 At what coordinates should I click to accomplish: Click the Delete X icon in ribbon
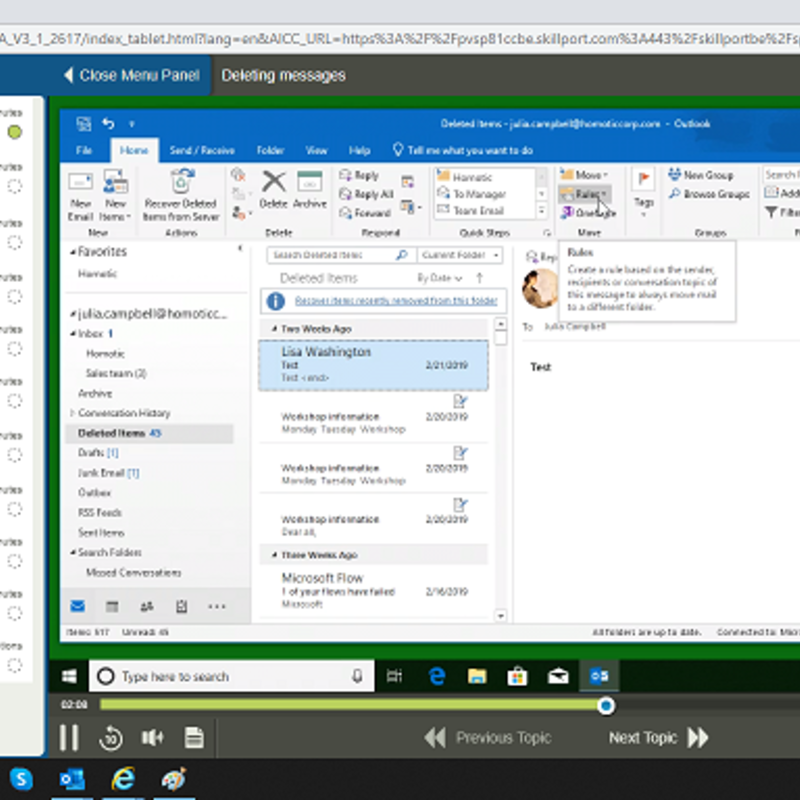tap(274, 190)
